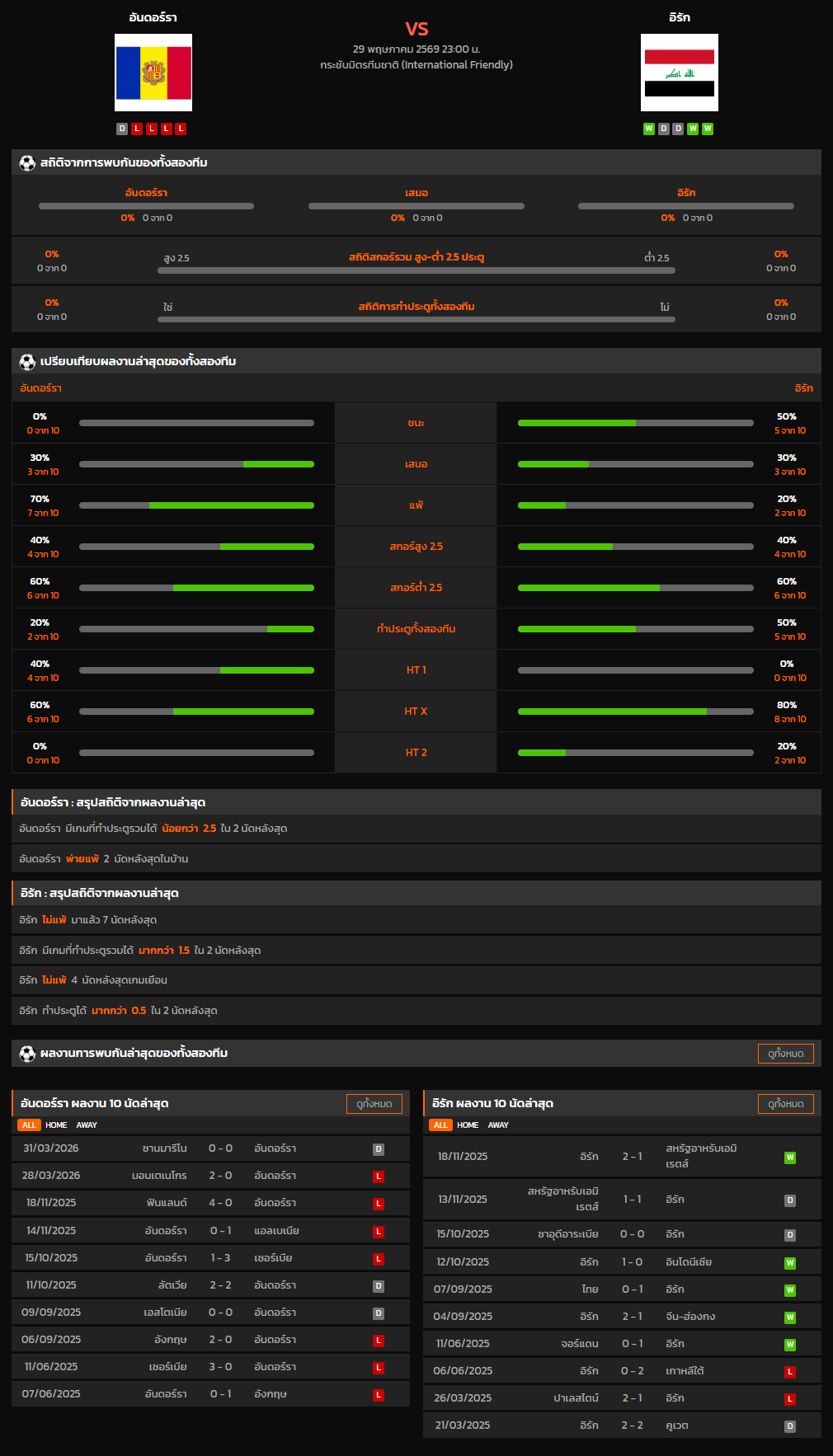833x1456 pixels.
Task: Click the over-under 2.5 goals stats bar
Action: (x=416, y=270)
